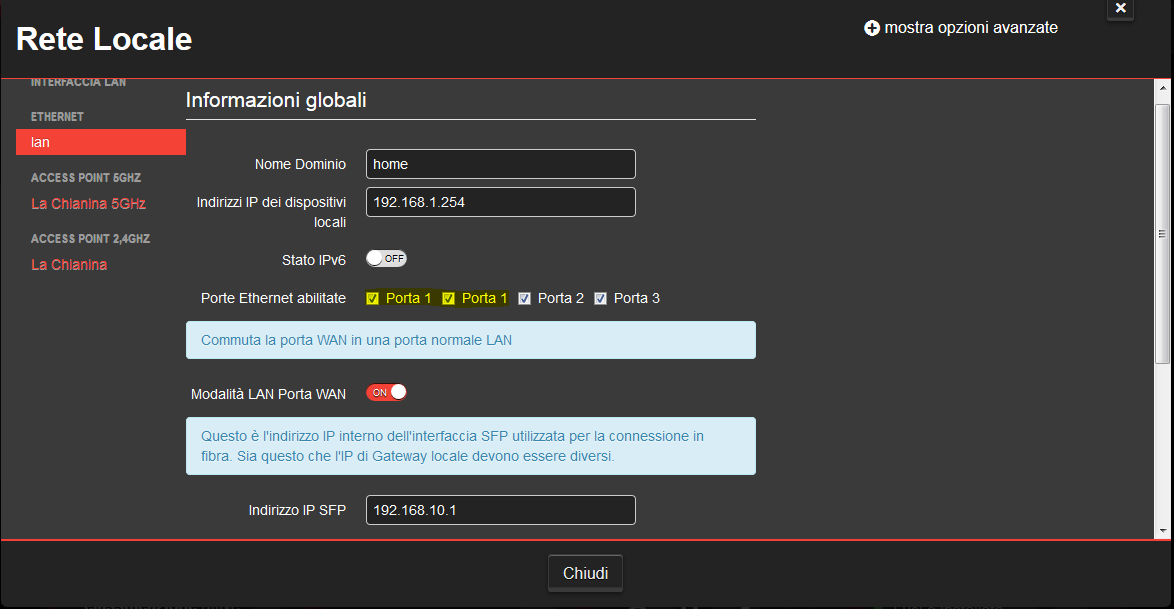Click the Stato IPv6 OFF switch icon
The width and height of the screenshot is (1174, 609).
(386, 258)
